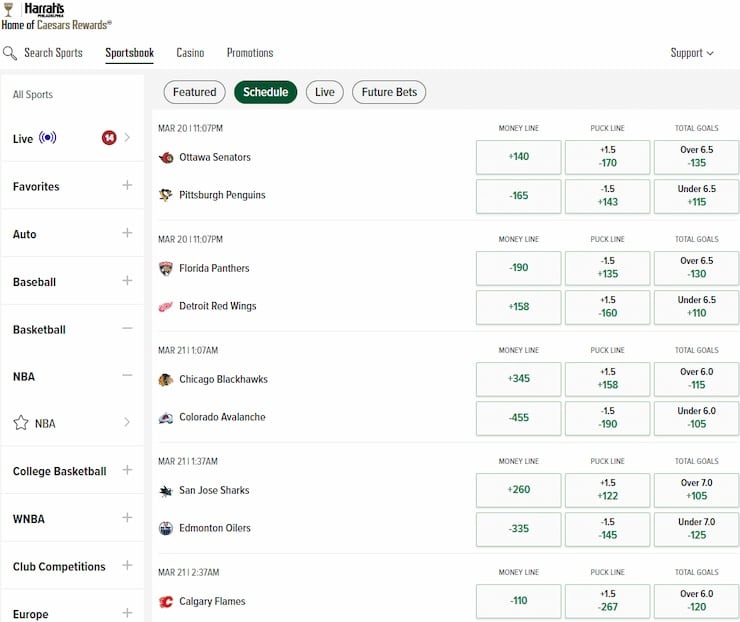Screen dimensions: 740x622
Task: Favorite NBA with the star icon
Action: [x=21, y=422]
